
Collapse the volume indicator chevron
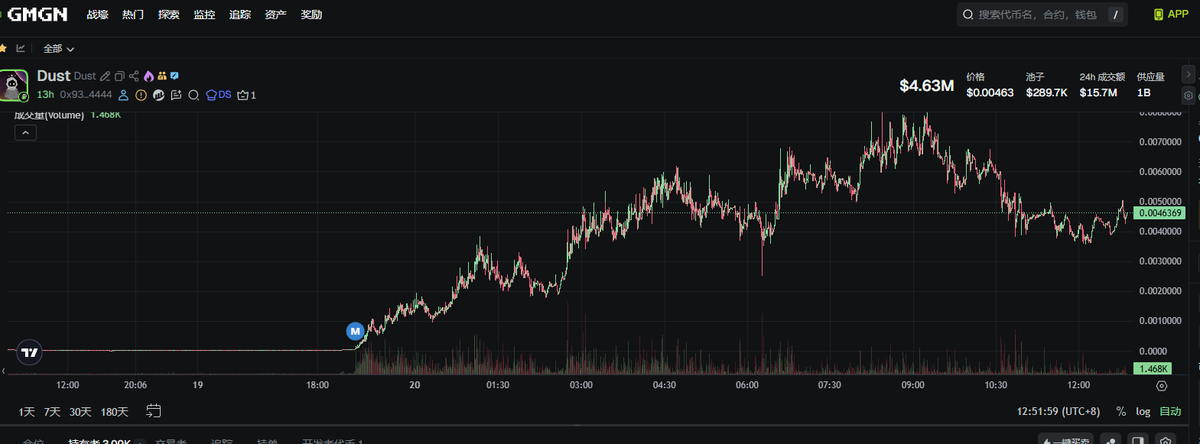(x=26, y=133)
